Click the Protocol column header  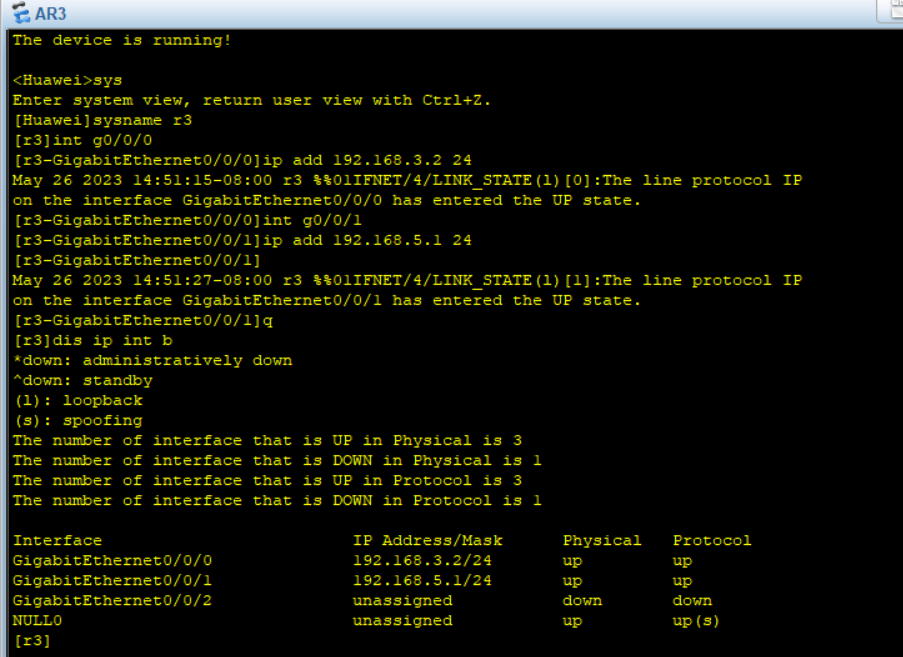712,540
